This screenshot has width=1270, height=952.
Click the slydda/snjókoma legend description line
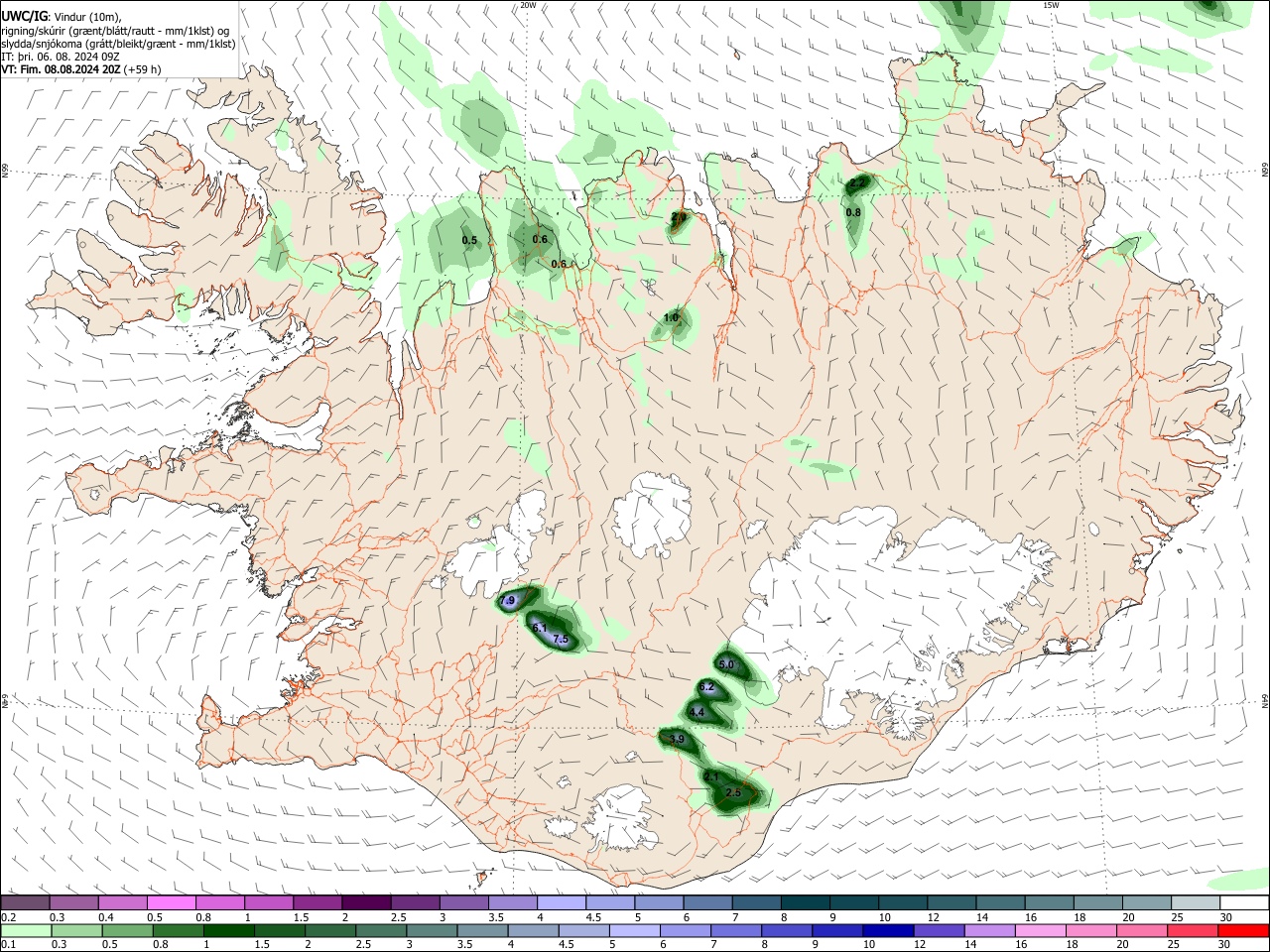click(x=117, y=44)
